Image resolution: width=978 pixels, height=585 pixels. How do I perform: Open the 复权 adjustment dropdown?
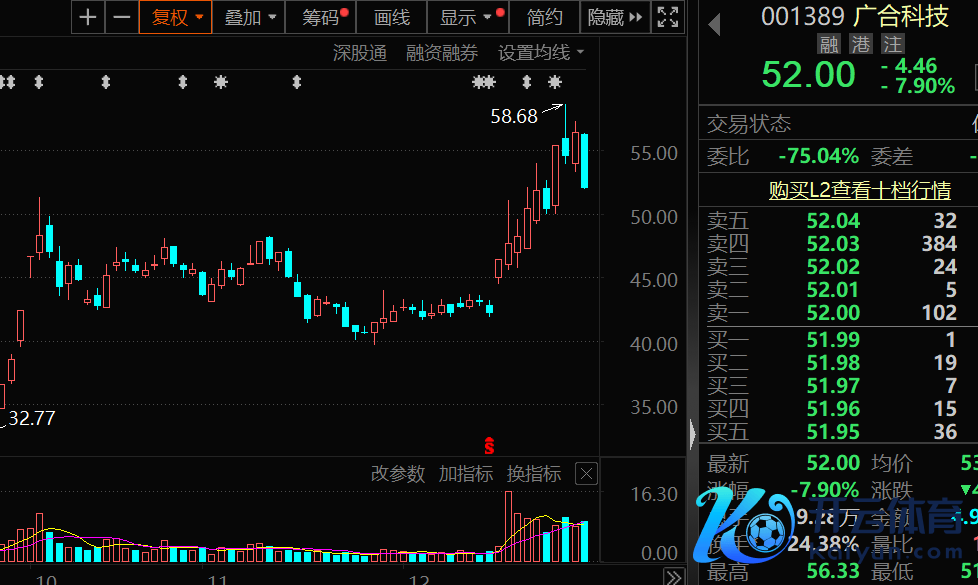point(176,17)
